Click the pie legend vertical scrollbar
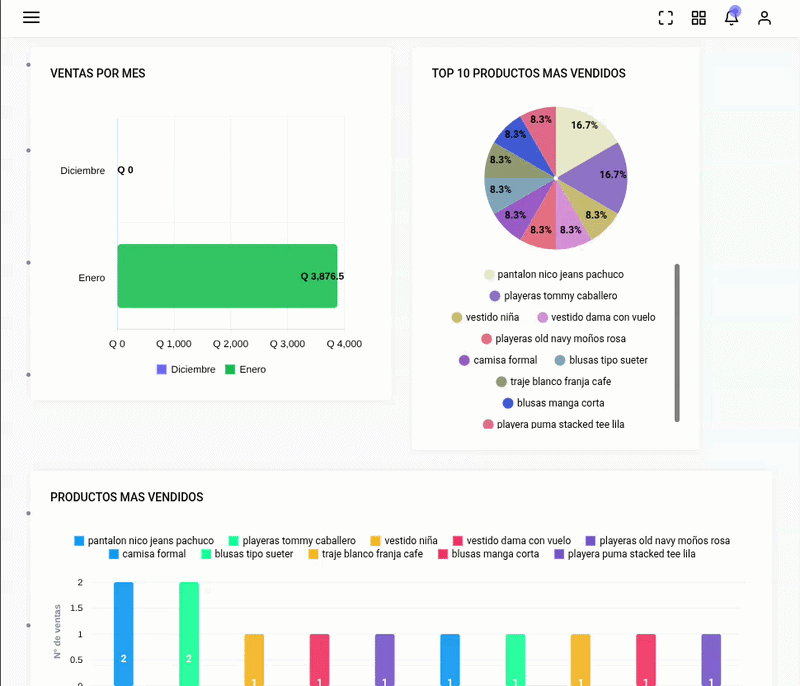 (x=677, y=343)
